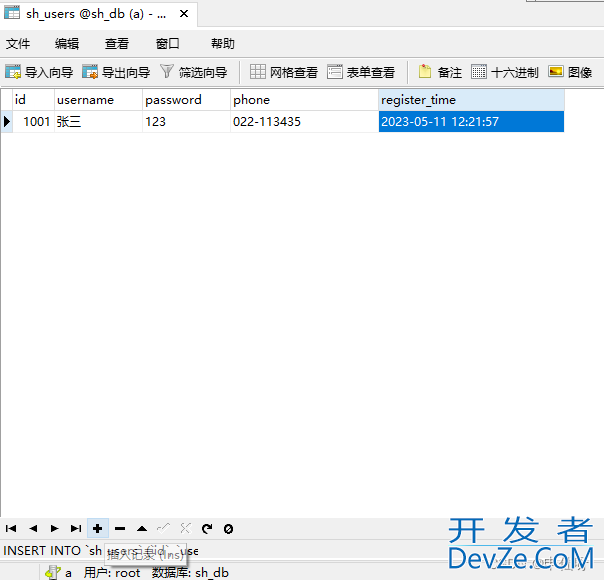Click the phone column header
Screen dimensions: 604x580
pos(305,100)
